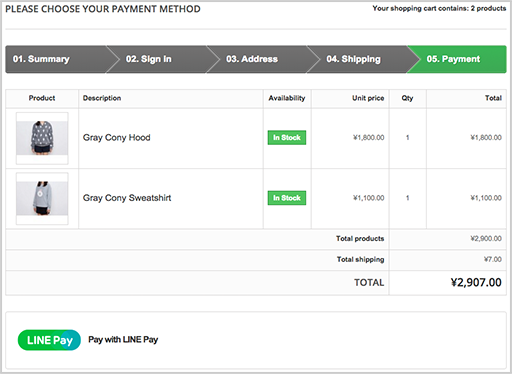Screen dimensions: 512x374
Task: Click the ¥2,907.00 total amount
Action: (x=476, y=283)
